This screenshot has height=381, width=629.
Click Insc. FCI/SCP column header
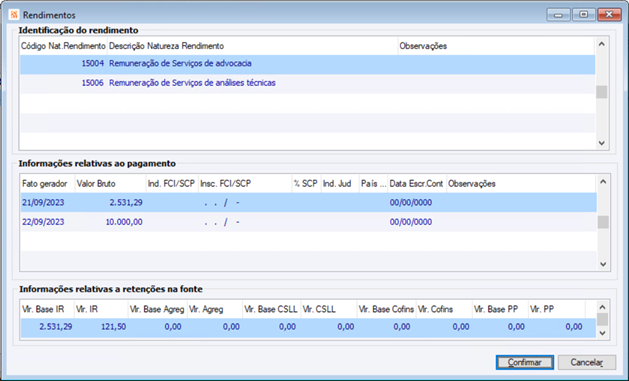245,184
